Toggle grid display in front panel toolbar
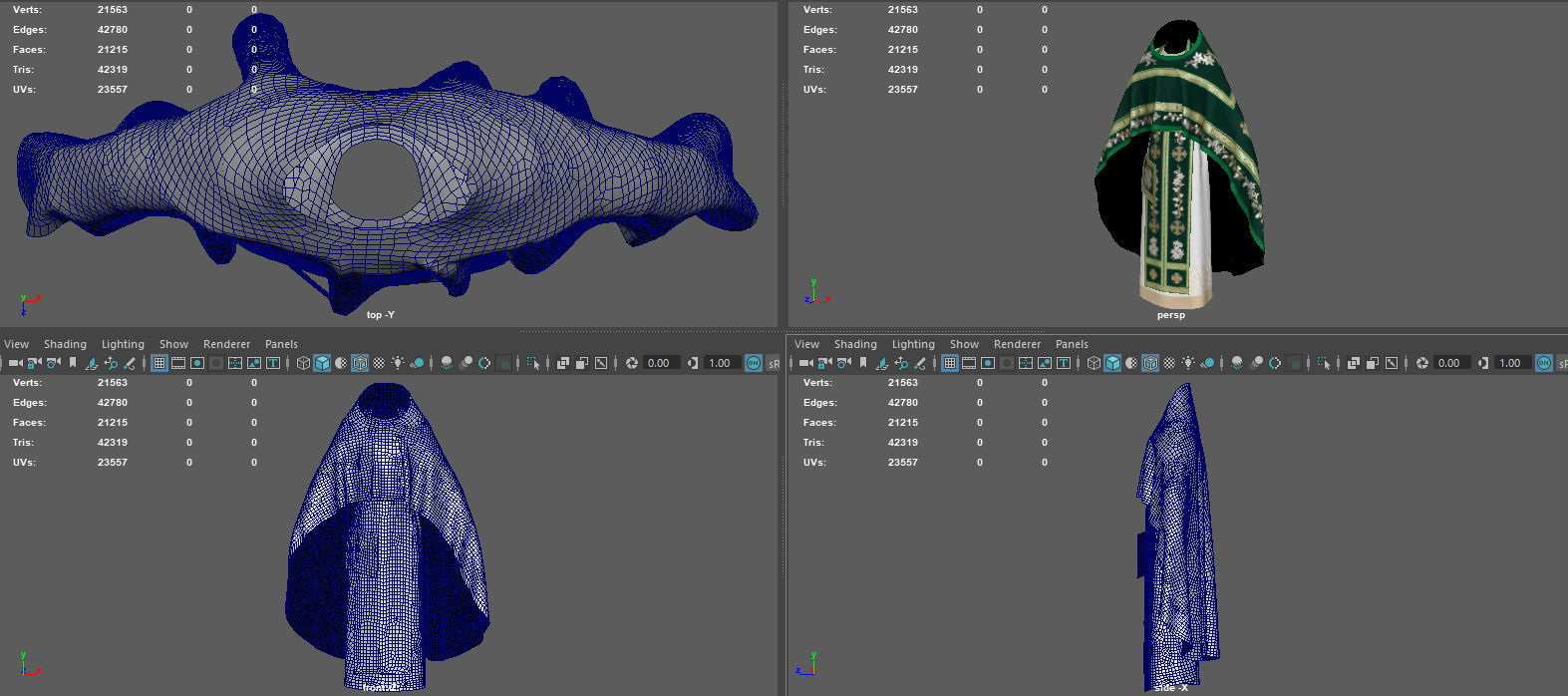Image resolution: width=1568 pixels, height=696 pixels. [x=159, y=363]
